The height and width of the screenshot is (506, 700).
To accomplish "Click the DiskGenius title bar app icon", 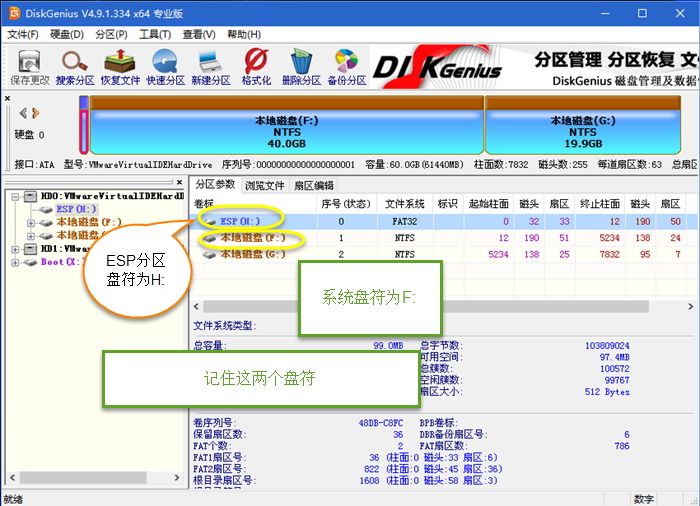I will pyautogui.click(x=14, y=13).
